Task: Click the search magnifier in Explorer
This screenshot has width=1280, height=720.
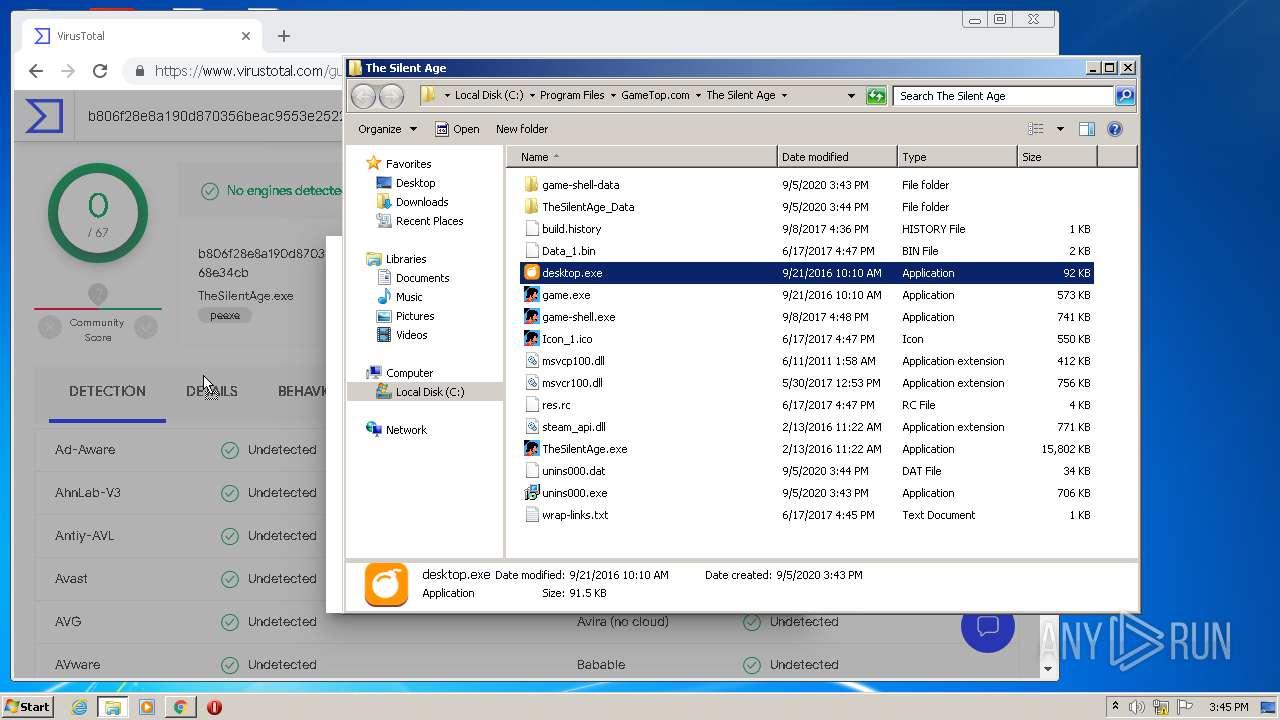Action: (x=1125, y=96)
